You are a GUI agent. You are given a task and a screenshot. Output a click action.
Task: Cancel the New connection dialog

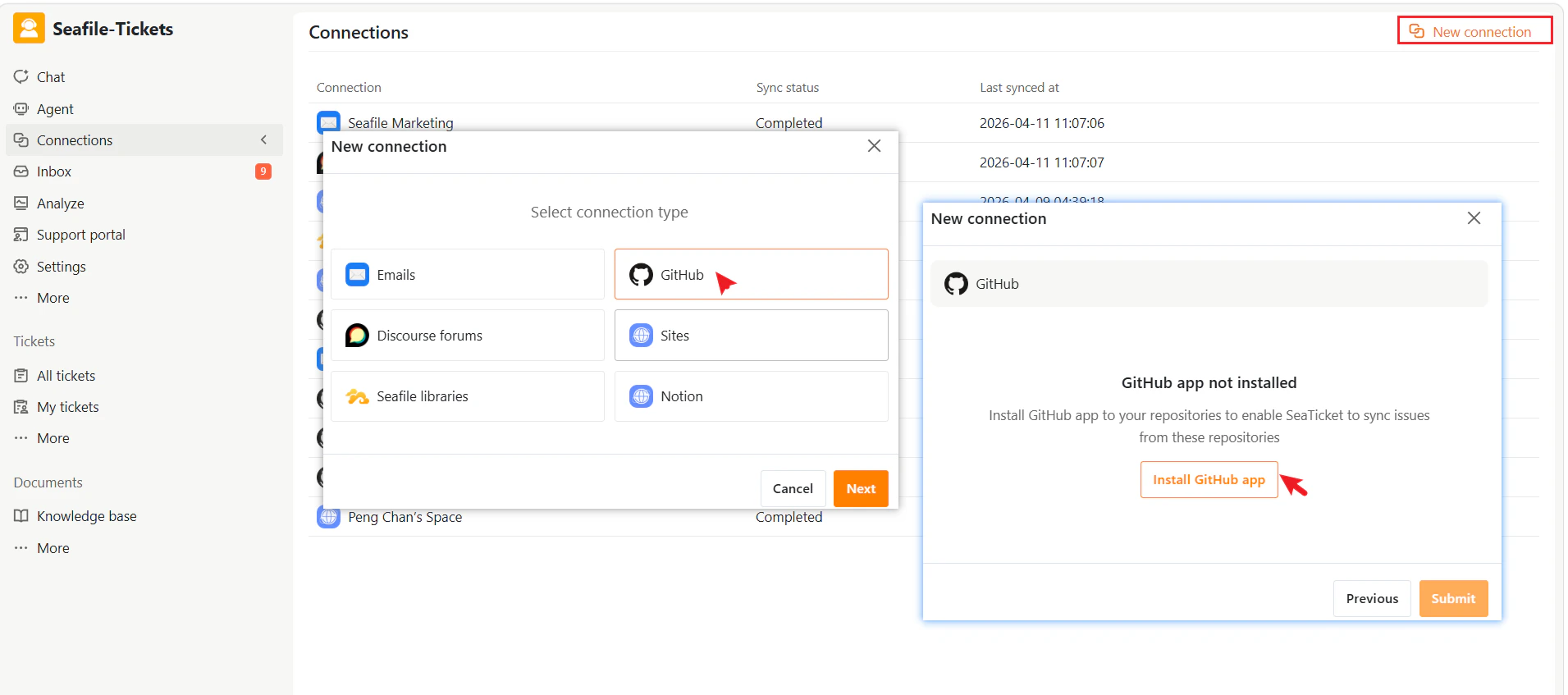793,488
